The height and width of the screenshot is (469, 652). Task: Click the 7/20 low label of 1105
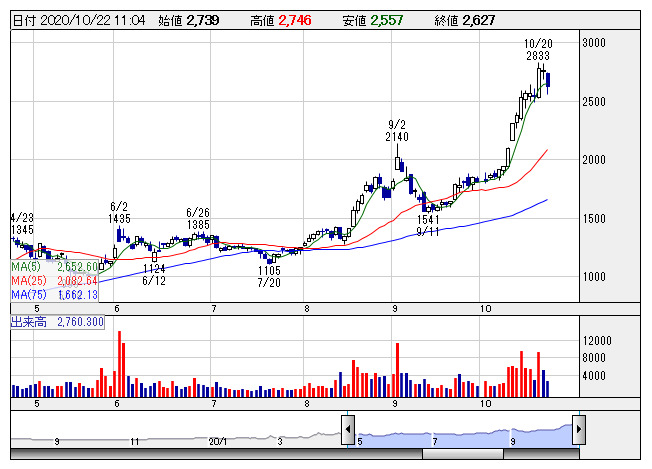click(269, 277)
